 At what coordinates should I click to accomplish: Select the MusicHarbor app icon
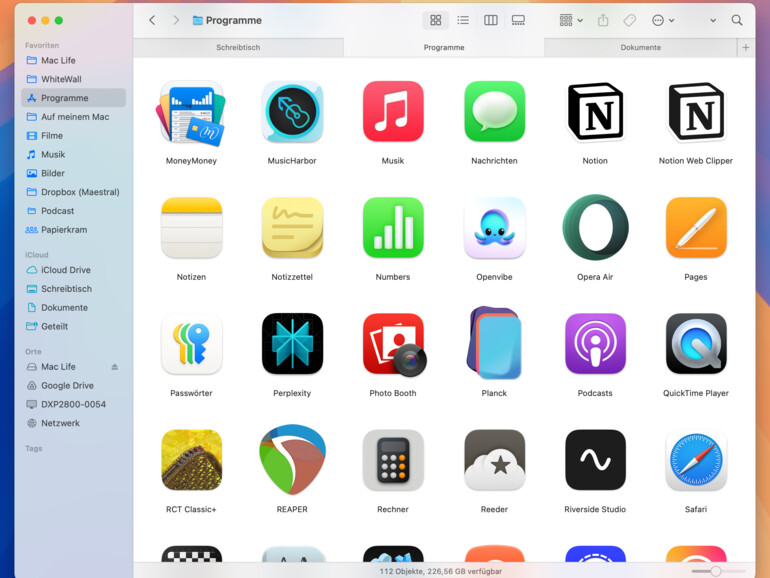(x=292, y=112)
